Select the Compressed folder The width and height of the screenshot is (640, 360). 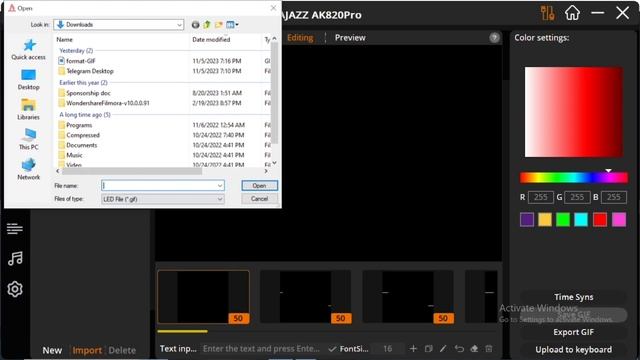click(83, 135)
